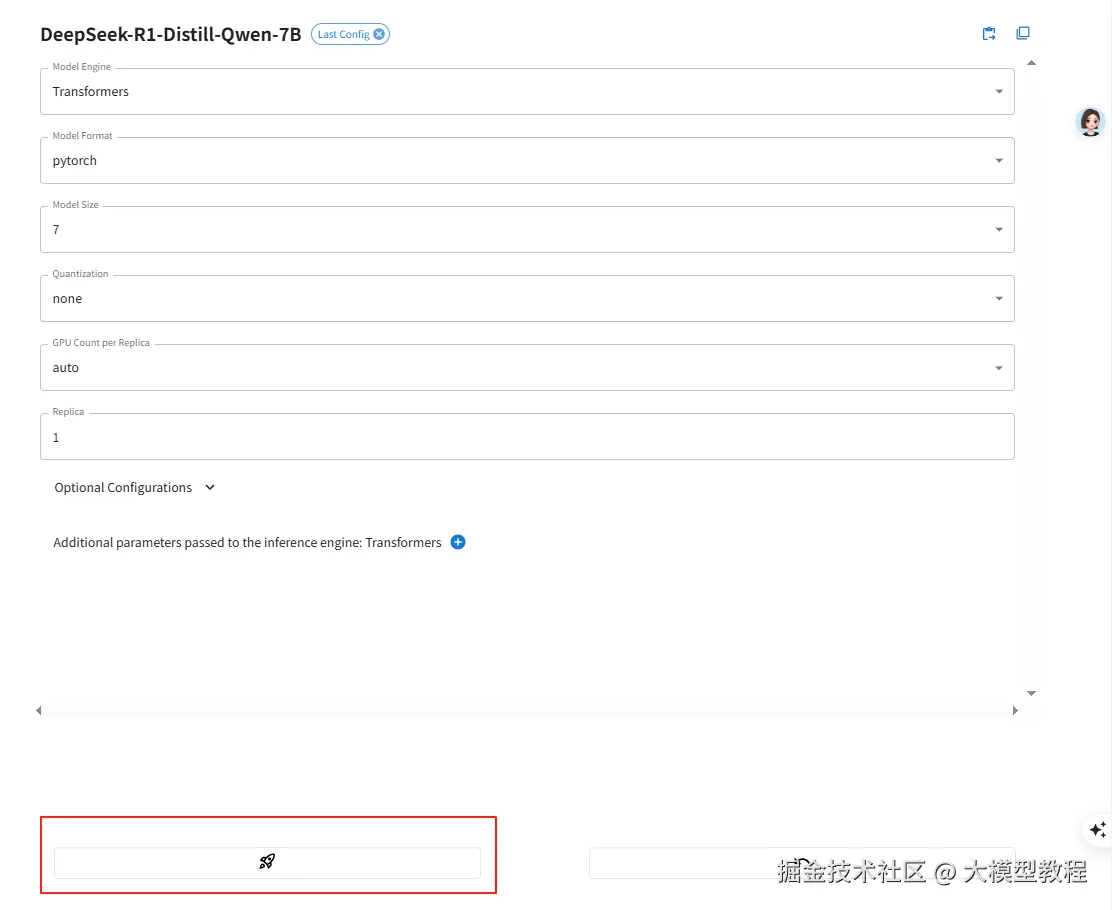Click the DeepSeek-R1-Distill-Qwen-7B title
Image resolution: width=1112 pixels, height=910 pixels.
[171, 34]
